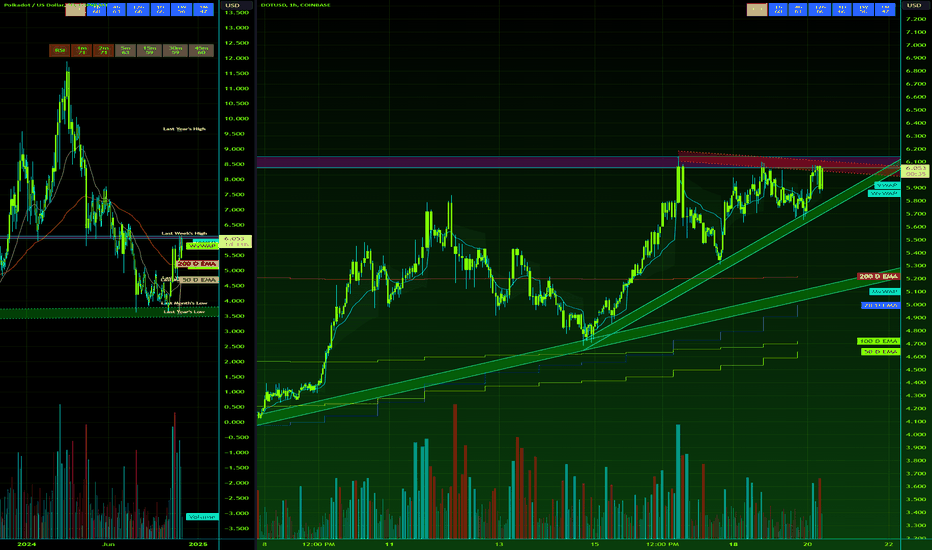Select the M-VWAP label on the right chart
Viewport: 932px width, 550px height.
click(x=884, y=291)
